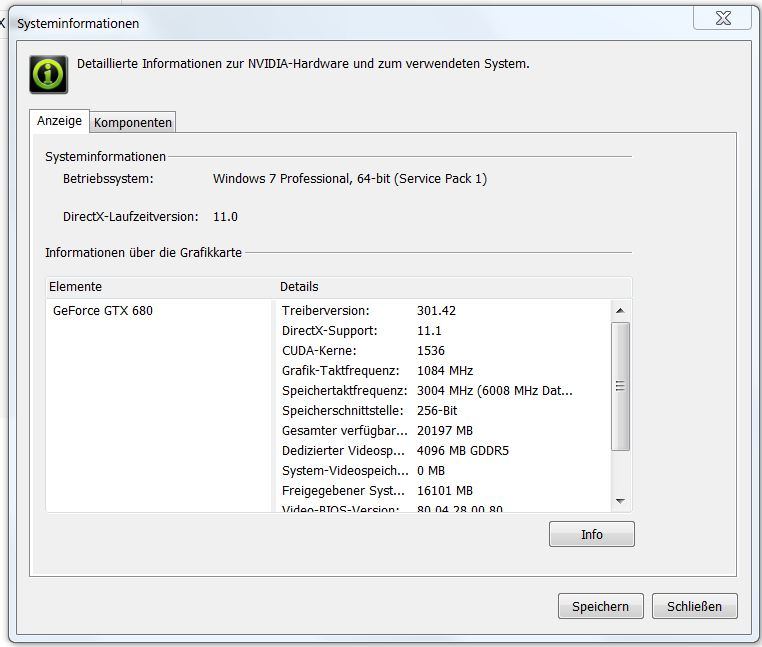Click the Info button

[x=591, y=534]
